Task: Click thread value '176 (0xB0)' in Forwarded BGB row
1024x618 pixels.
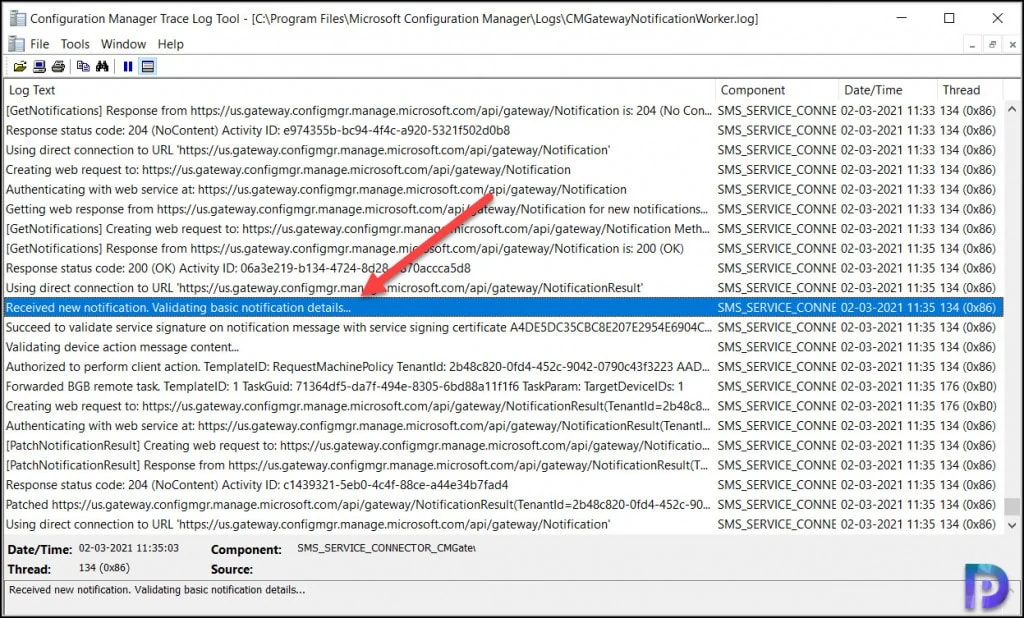Action: (968, 386)
